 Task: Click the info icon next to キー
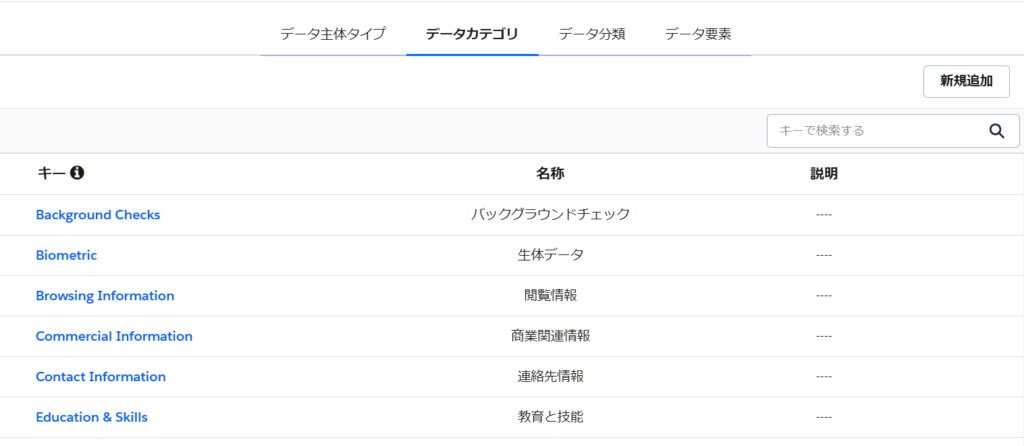pos(77,173)
